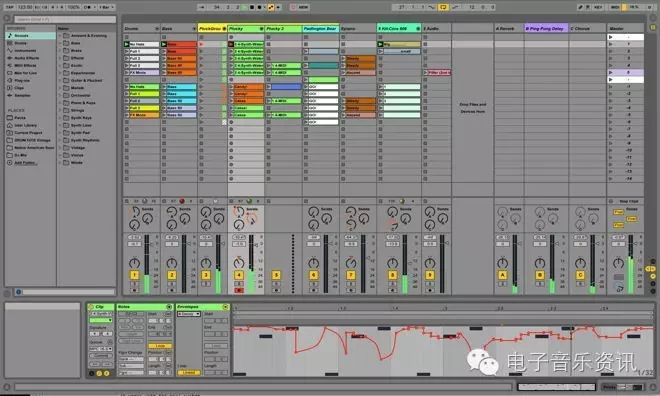The image size is (660, 396).
Task: Select Instruments category in browser
Action: tap(31, 50)
